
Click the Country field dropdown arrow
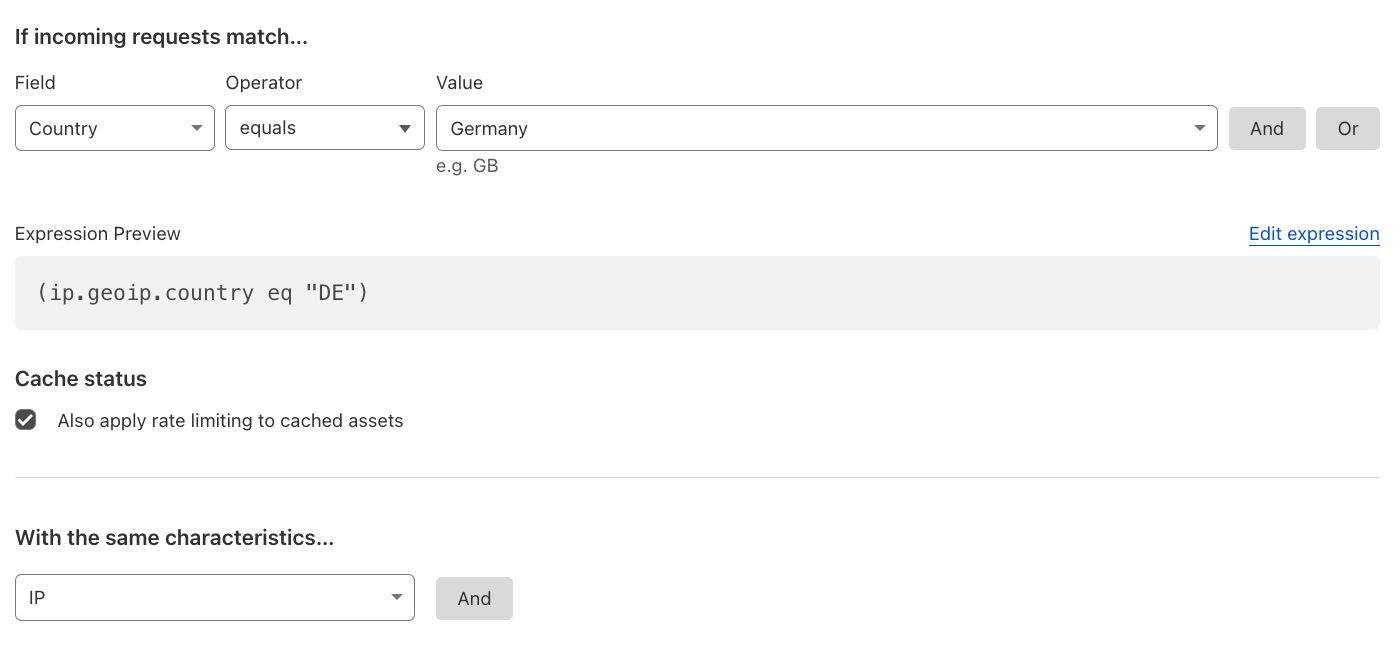196,129
